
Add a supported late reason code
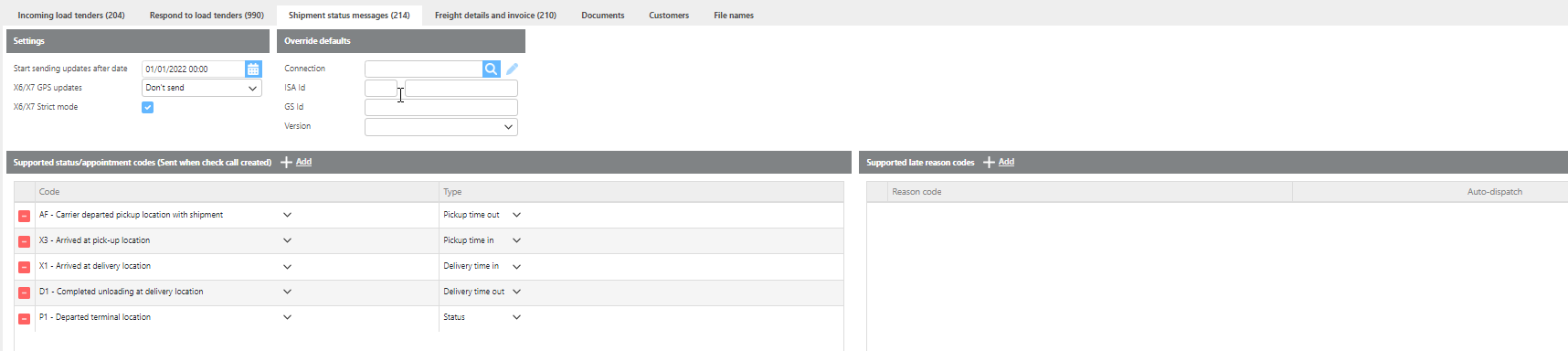click(x=999, y=162)
